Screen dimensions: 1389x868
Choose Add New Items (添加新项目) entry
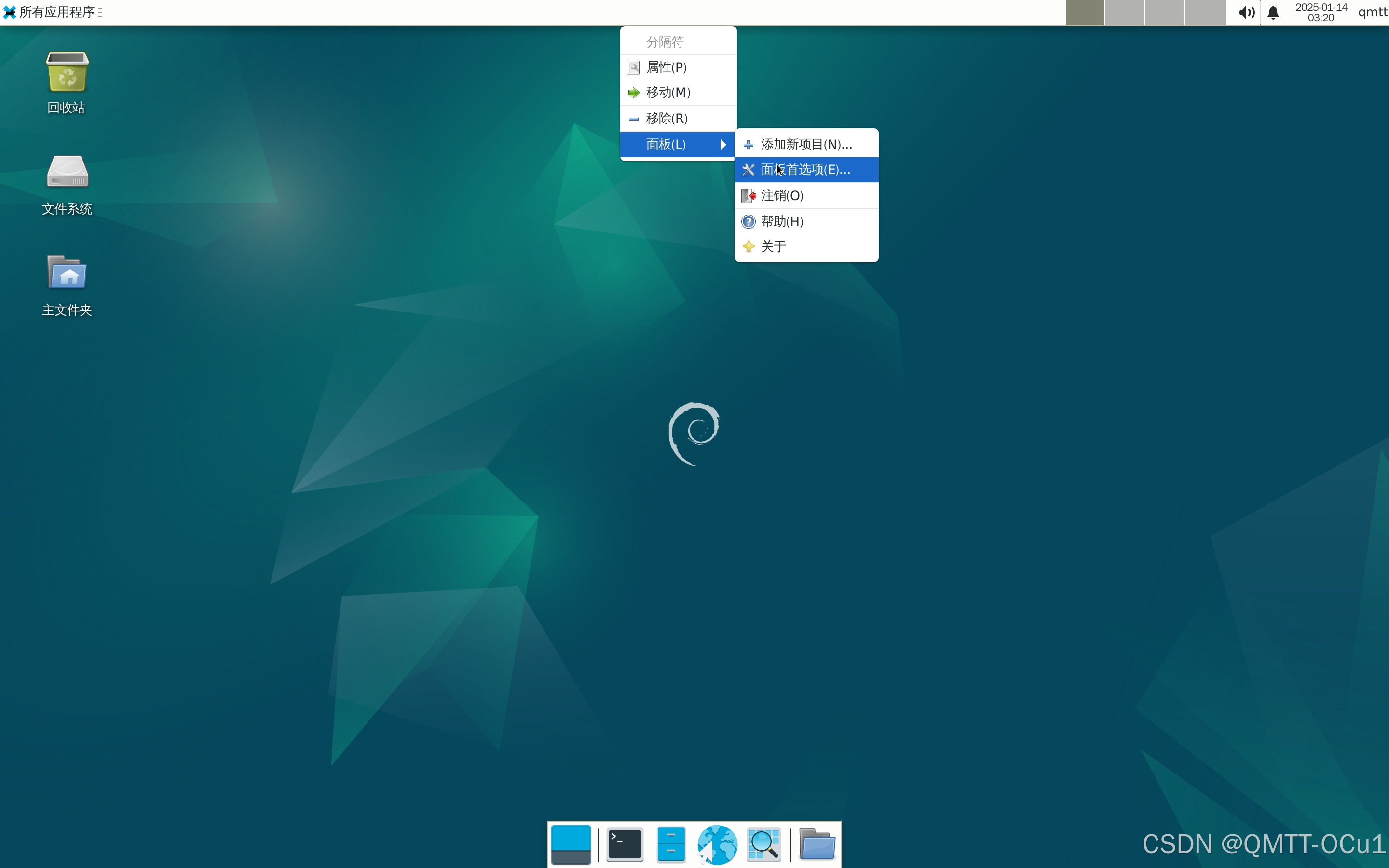[x=805, y=145]
